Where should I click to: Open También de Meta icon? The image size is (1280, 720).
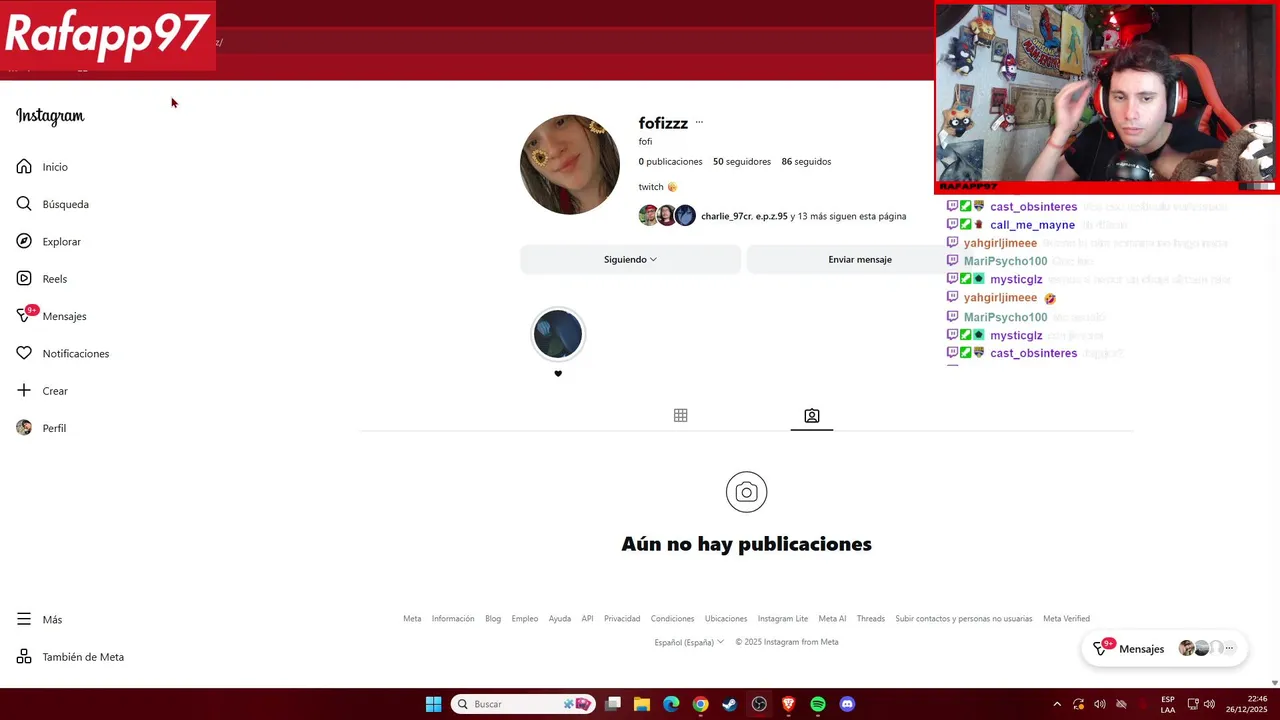pos(24,657)
